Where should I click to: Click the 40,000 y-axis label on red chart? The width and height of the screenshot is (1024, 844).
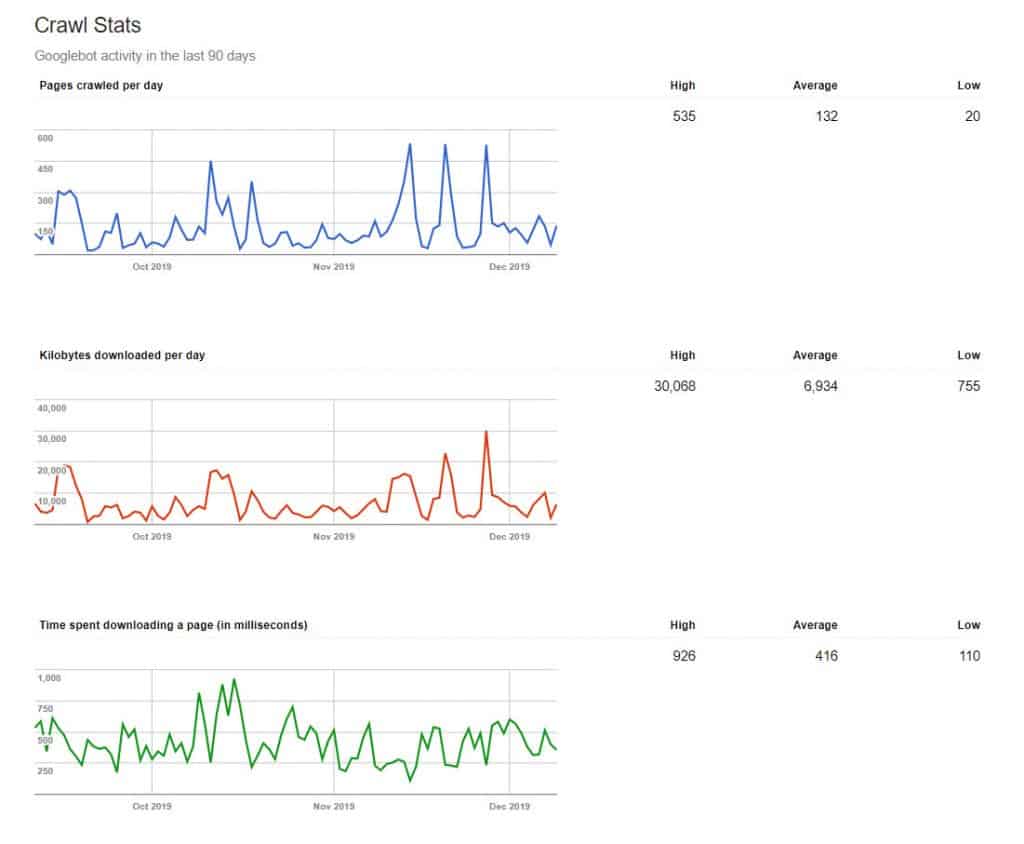[x=52, y=408]
